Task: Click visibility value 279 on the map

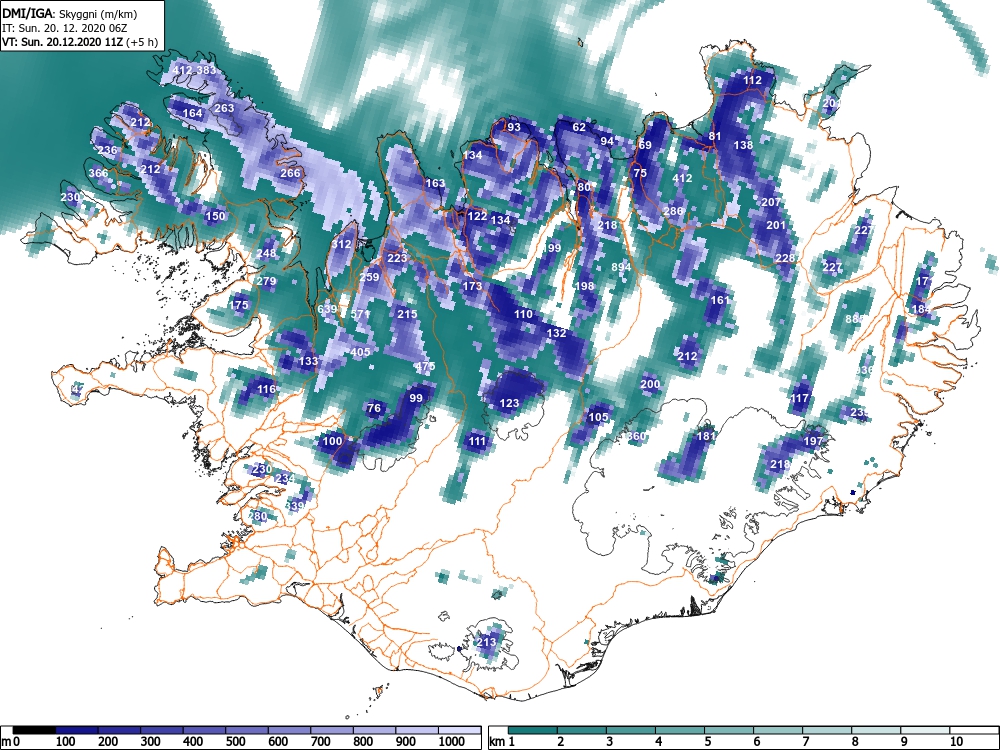Action: point(266,281)
